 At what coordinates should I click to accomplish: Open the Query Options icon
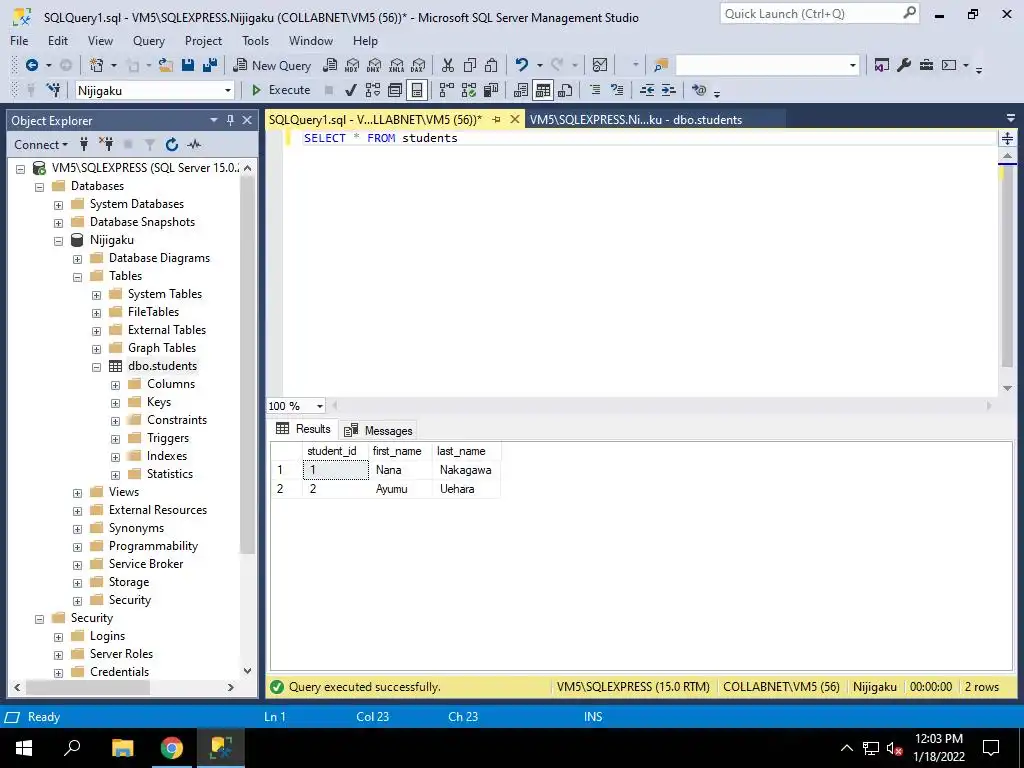[395, 90]
